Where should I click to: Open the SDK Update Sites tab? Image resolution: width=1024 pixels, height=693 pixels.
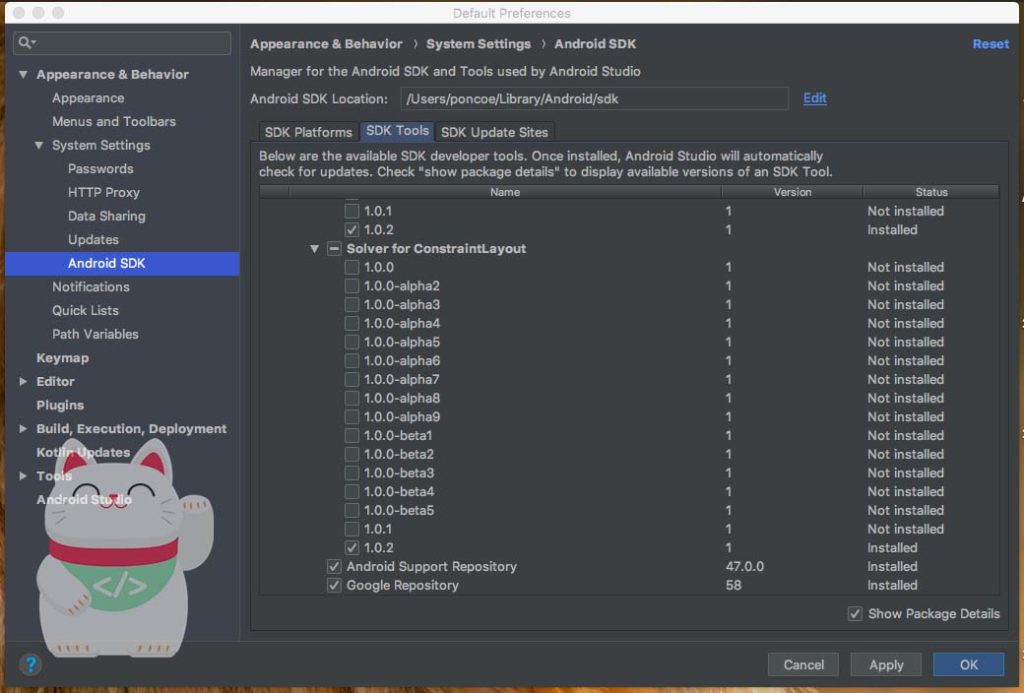(494, 132)
